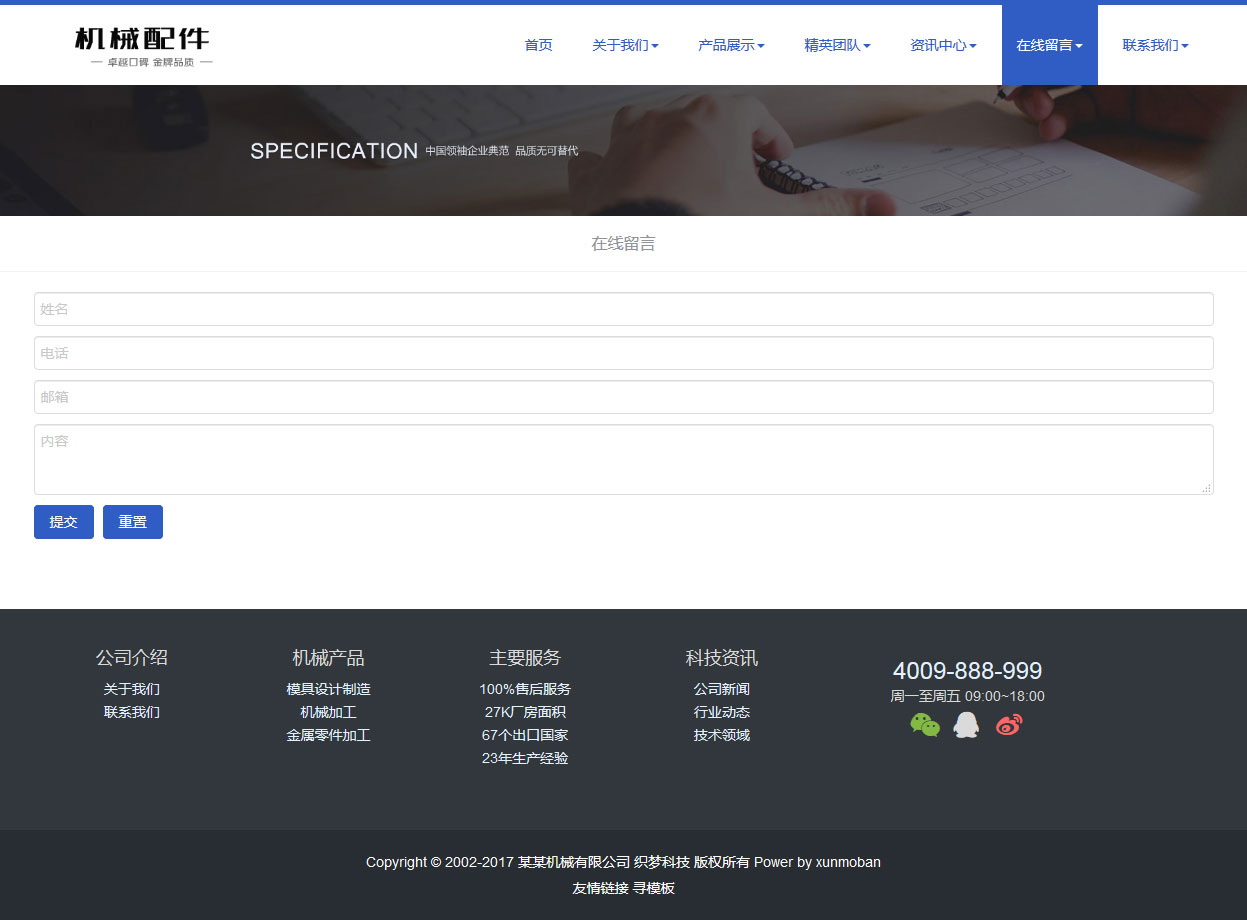1247x920 pixels.
Task: Click the WeChat icon in footer
Action: 925,725
